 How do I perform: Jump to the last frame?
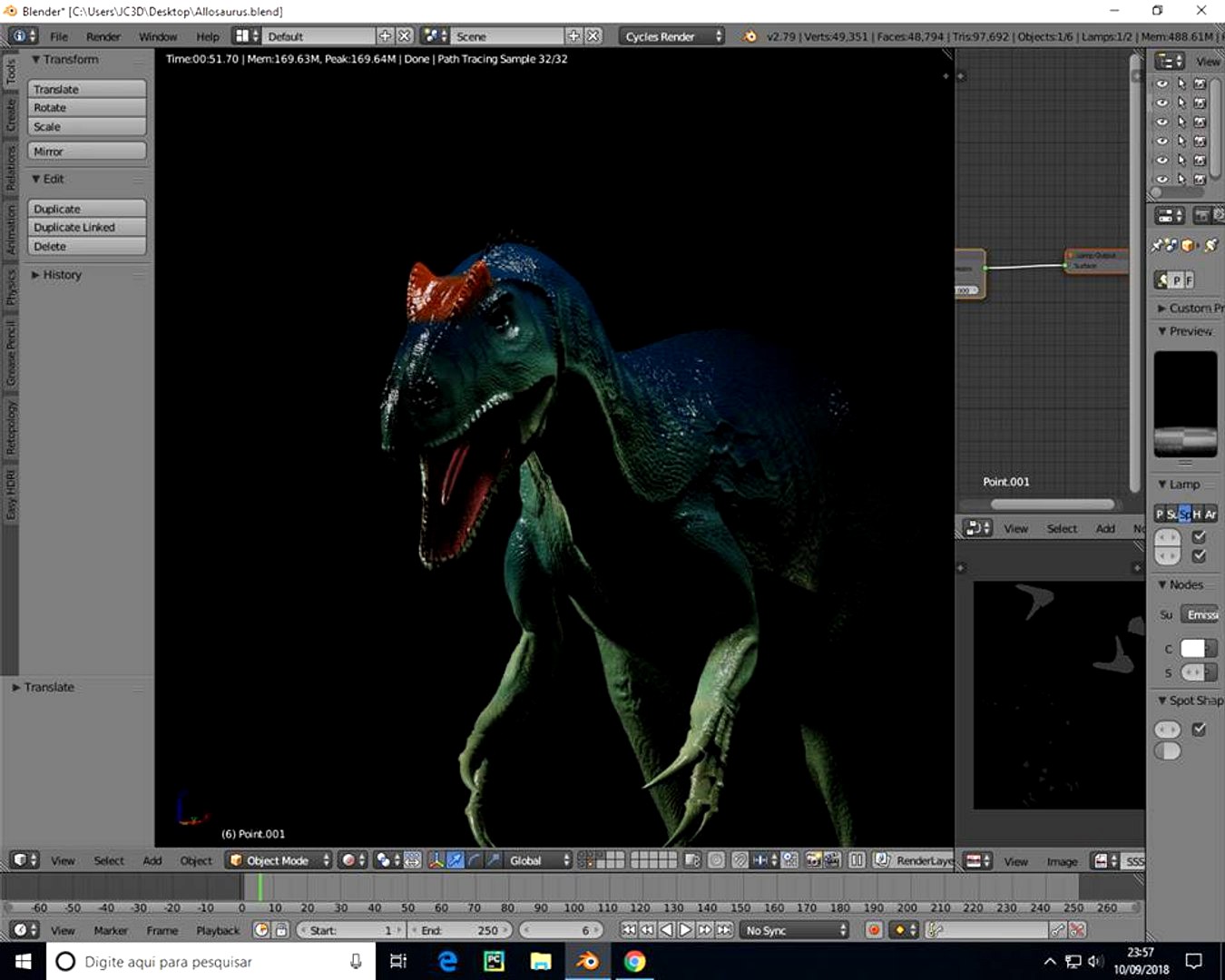click(x=723, y=929)
